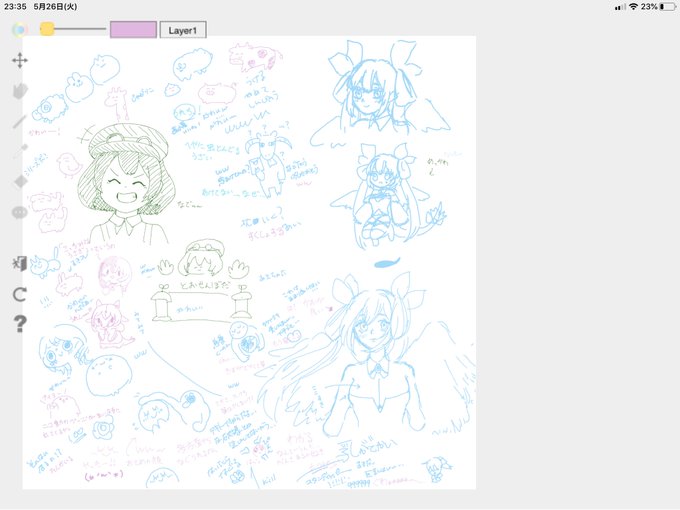The width and height of the screenshot is (680, 510).
Task: Open the color wheel picker
Action: [x=20, y=29]
